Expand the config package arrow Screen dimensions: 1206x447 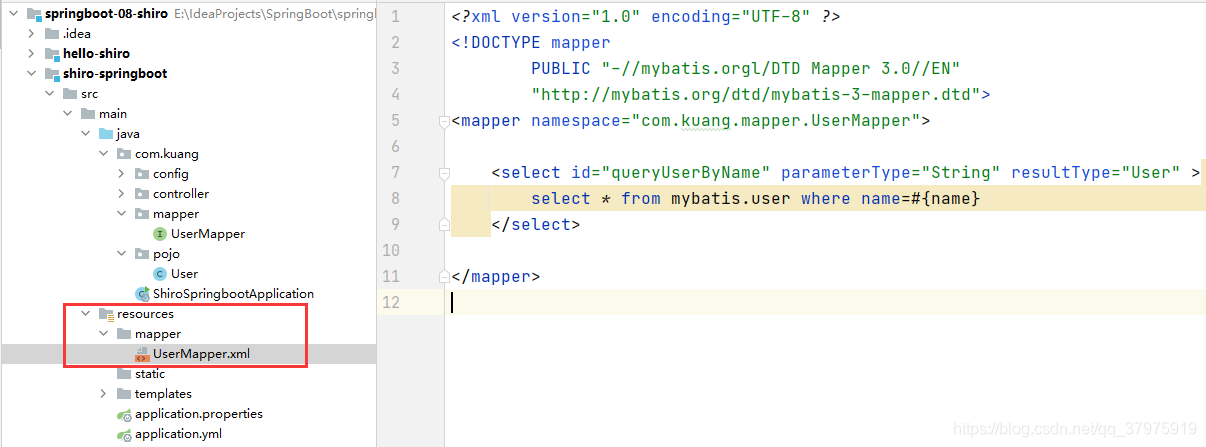point(120,174)
